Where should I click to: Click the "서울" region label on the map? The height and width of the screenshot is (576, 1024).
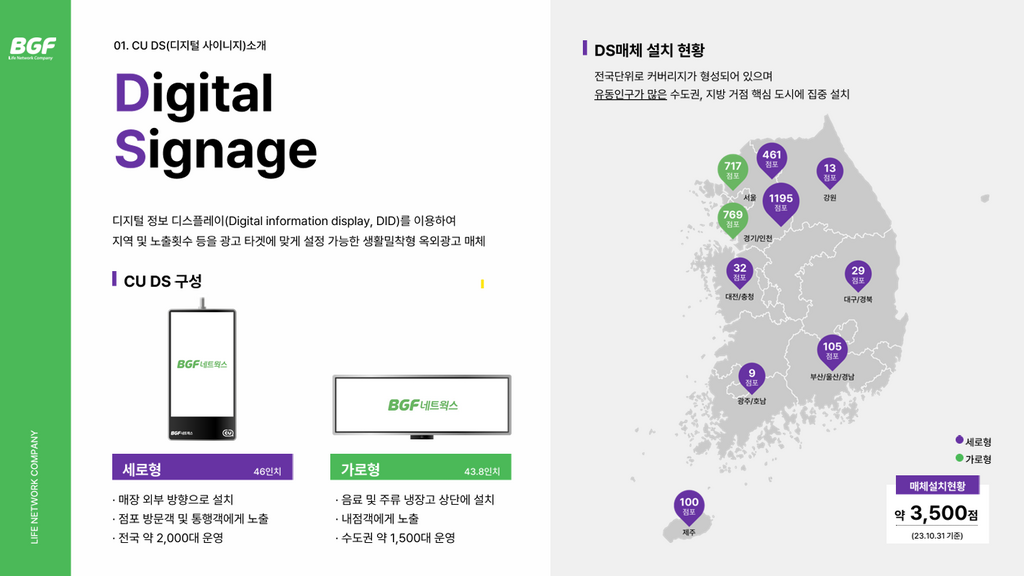point(750,197)
